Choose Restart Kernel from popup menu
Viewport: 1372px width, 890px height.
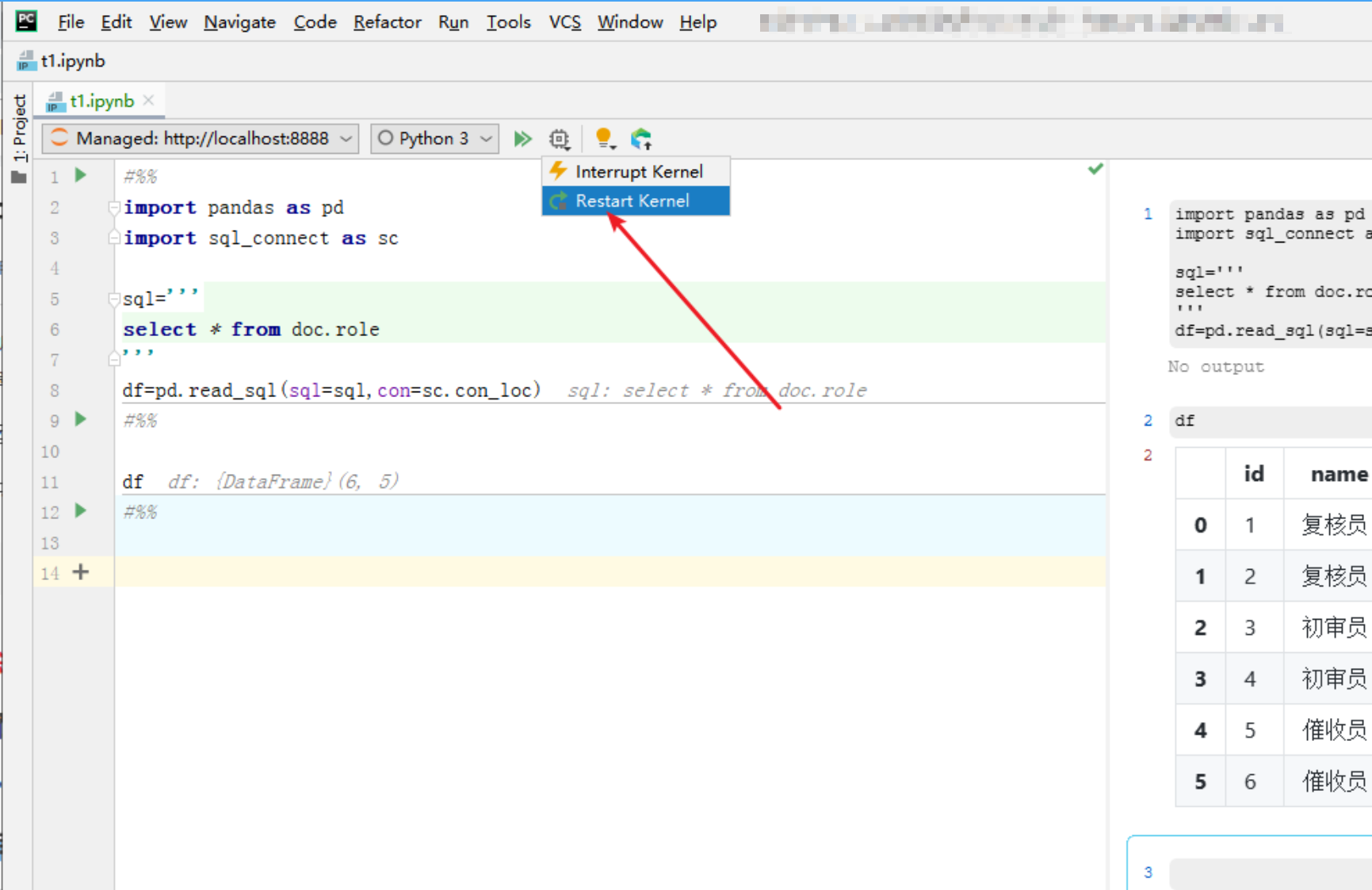[636, 201]
